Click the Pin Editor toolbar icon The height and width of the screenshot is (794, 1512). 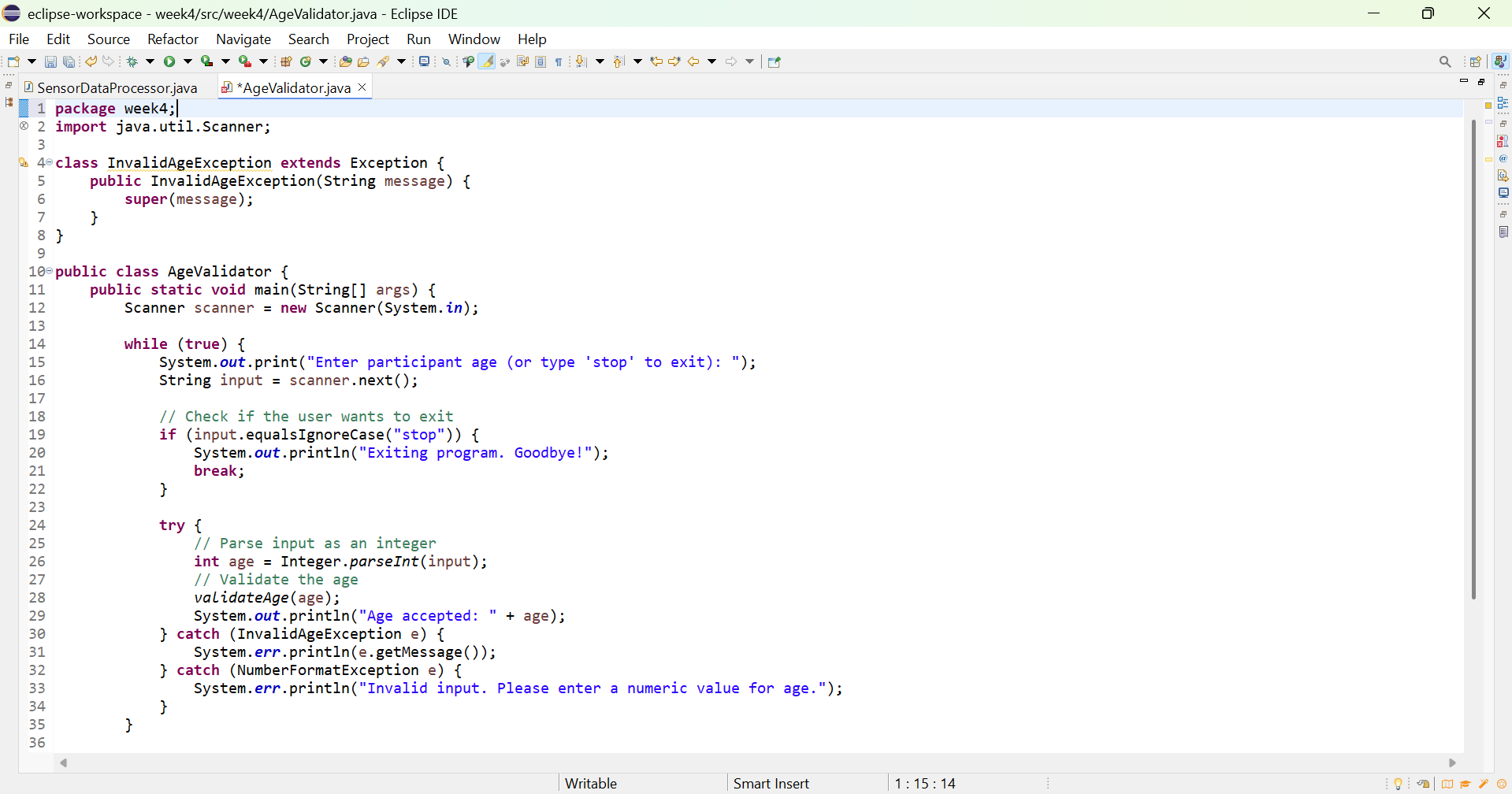tap(775, 61)
